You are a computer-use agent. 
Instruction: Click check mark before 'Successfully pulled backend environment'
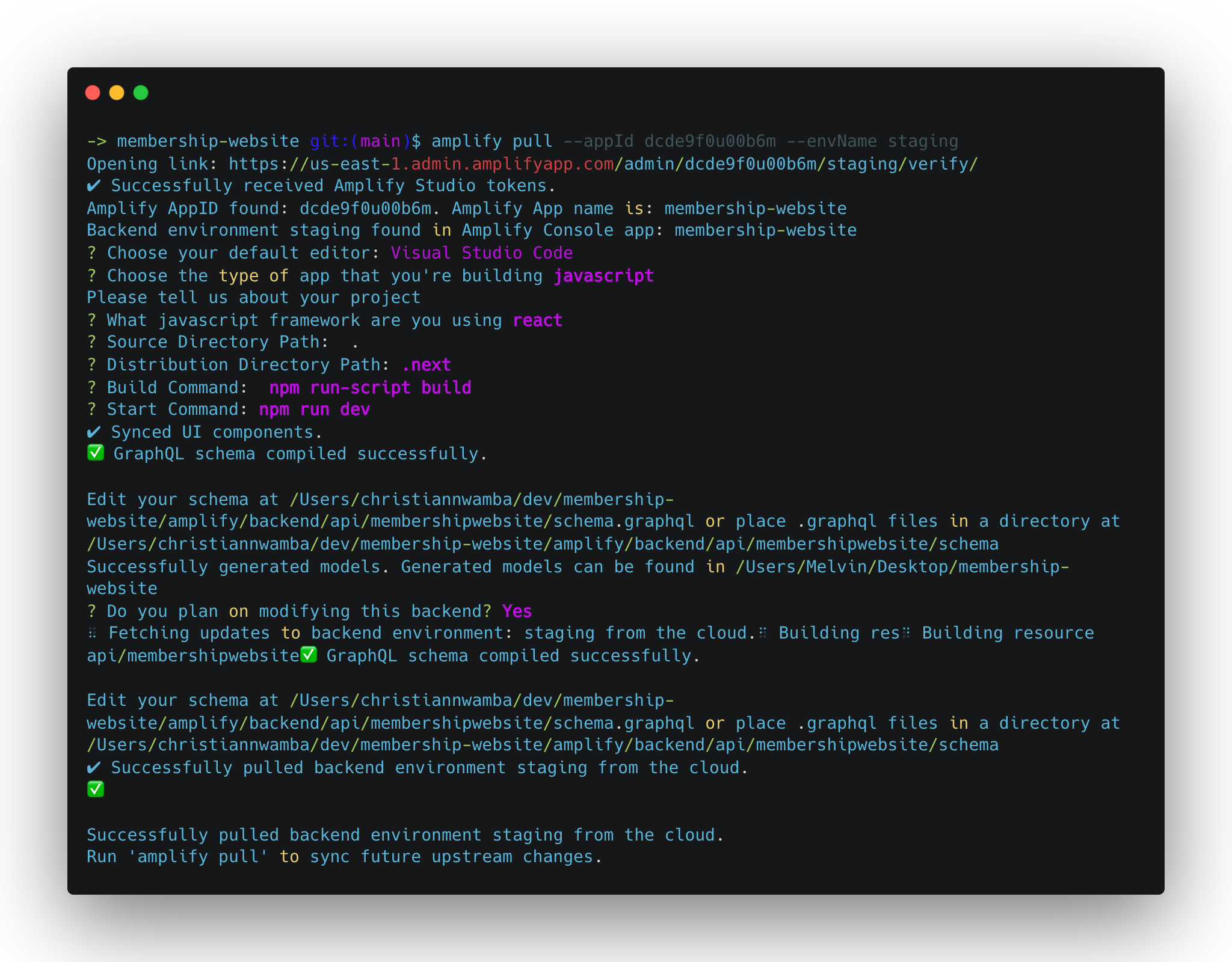click(94, 768)
